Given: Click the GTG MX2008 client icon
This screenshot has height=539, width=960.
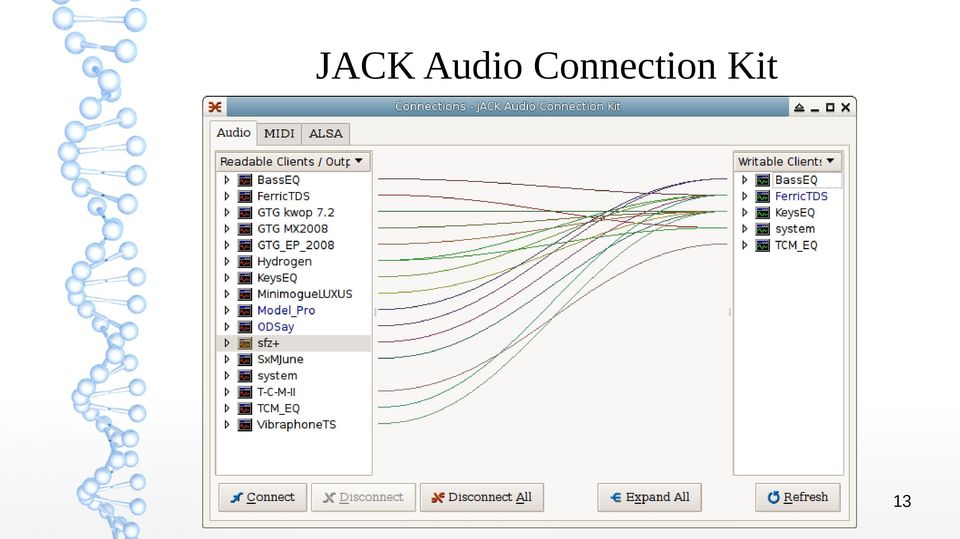Looking at the screenshot, I should click(245, 229).
